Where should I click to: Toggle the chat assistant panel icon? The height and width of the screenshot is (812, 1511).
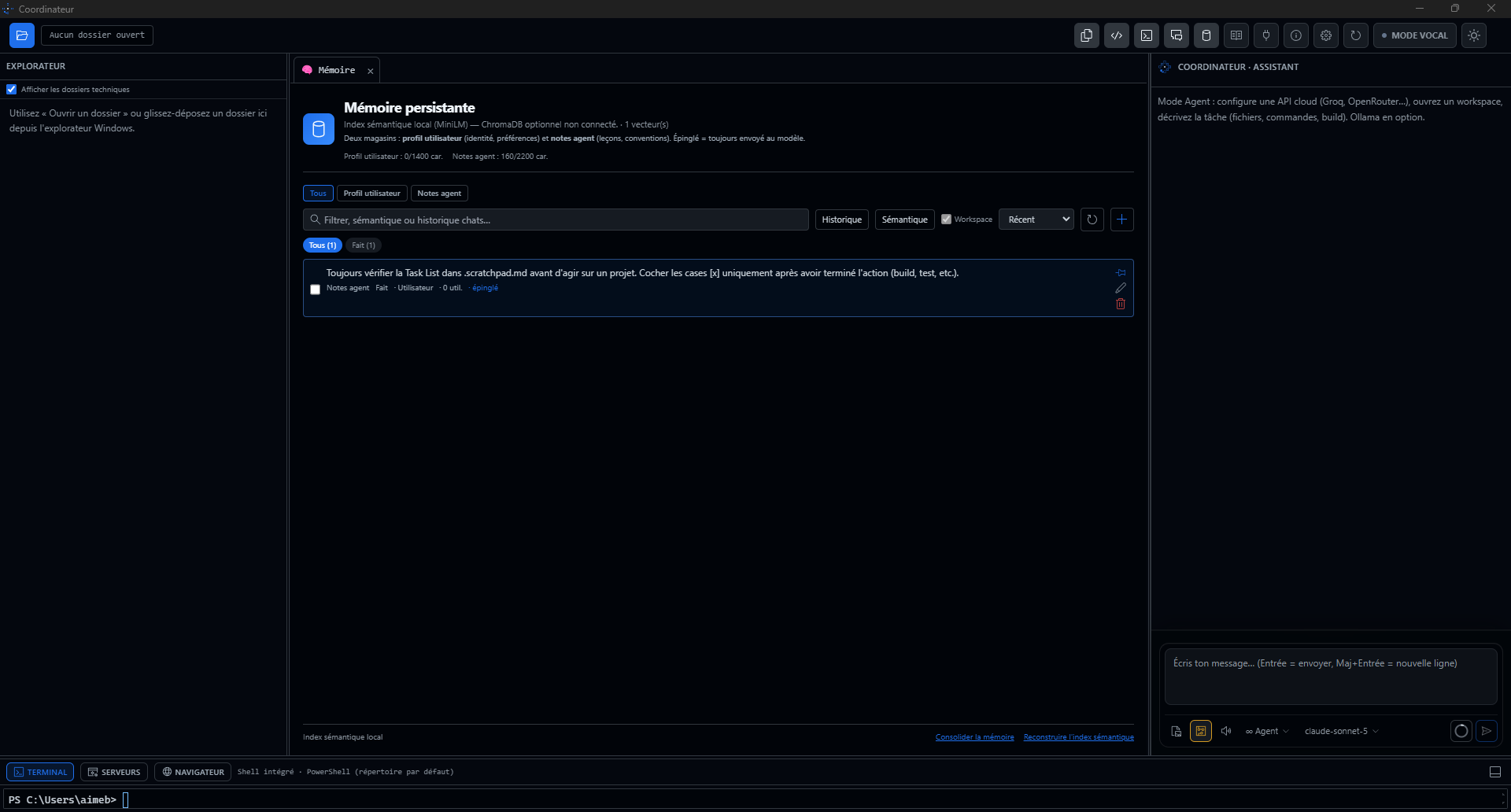tap(1177, 35)
